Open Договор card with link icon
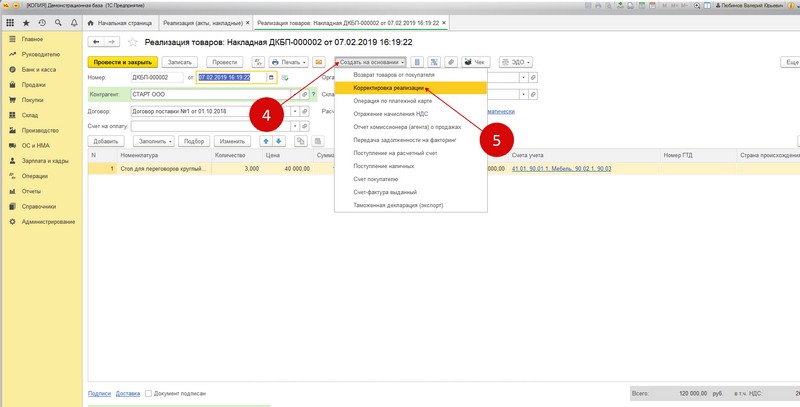Image resolution: width=800 pixels, height=407 pixels. [305, 111]
